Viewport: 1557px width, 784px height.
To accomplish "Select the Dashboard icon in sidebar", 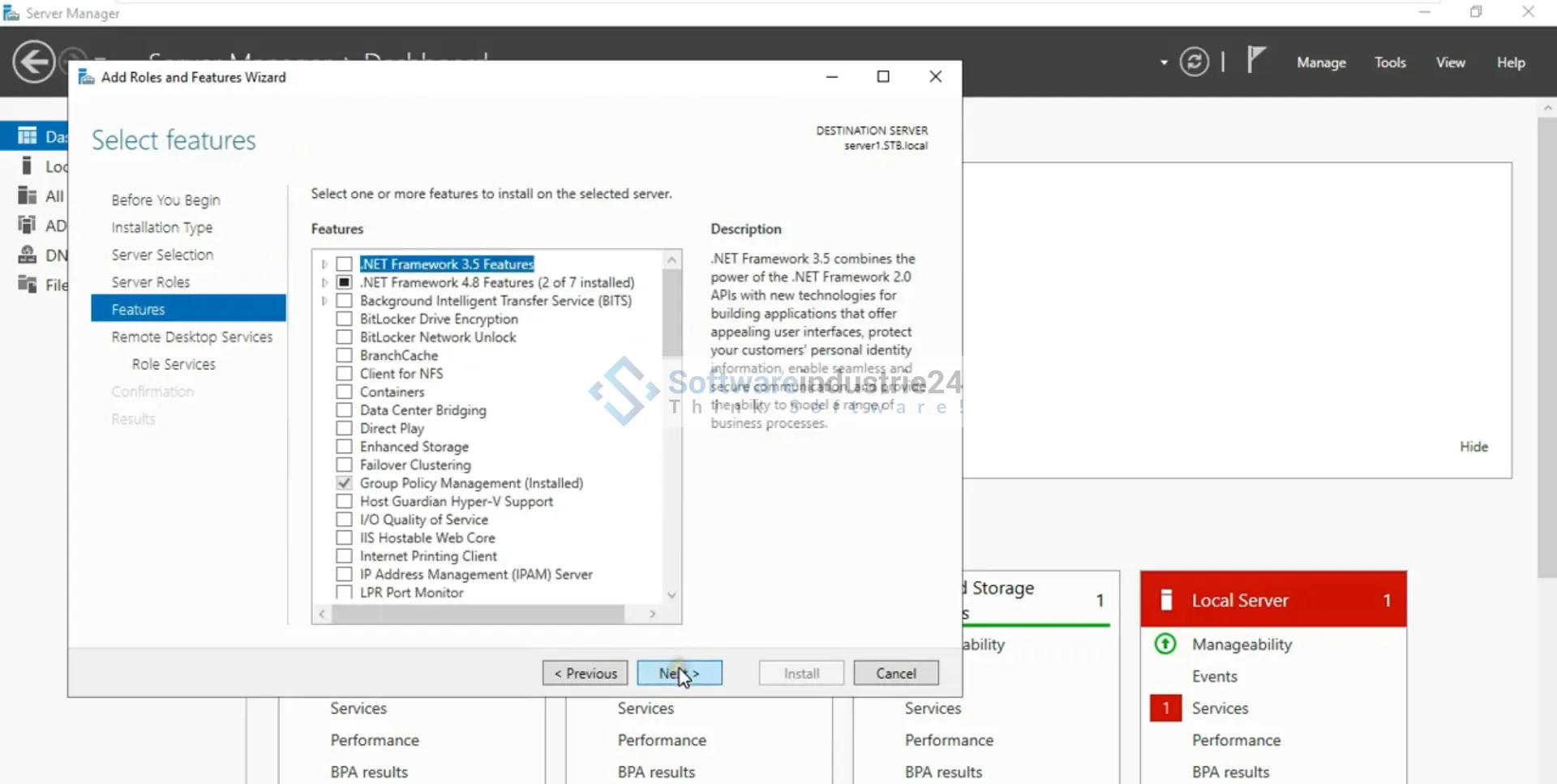I will tap(28, 136).
